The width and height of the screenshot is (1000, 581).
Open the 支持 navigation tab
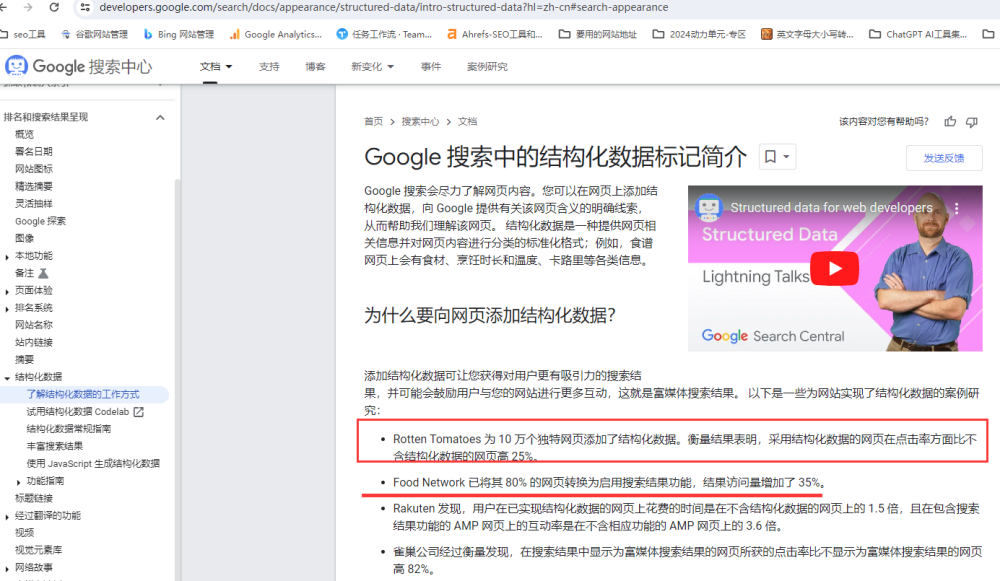269,66
